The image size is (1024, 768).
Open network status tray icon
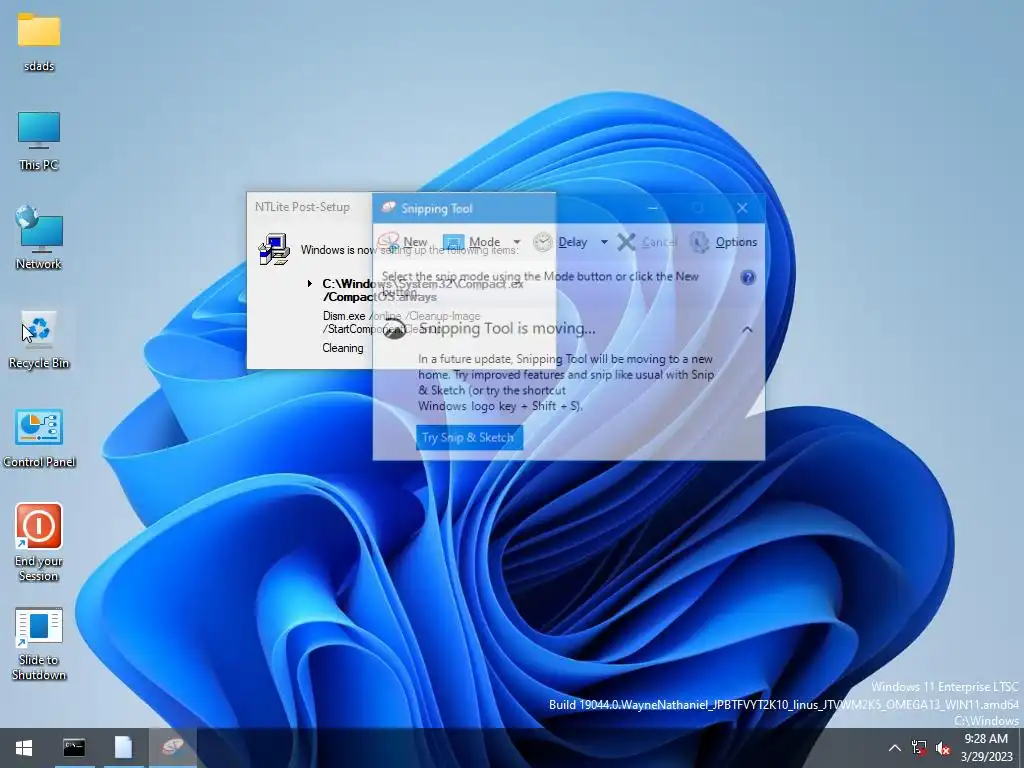pos(919,748)
